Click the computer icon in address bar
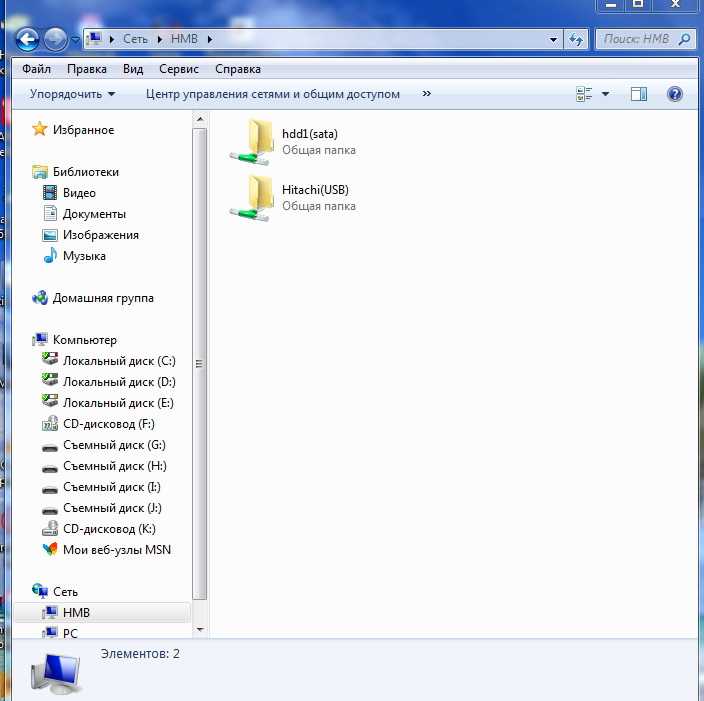The height and width of the screenshot is (701, 704). 94,39
